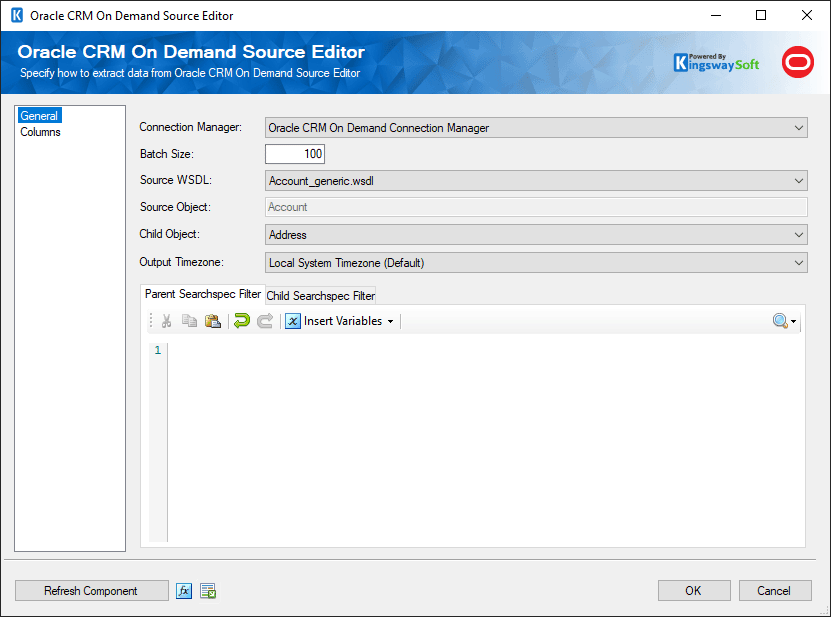Click the Find magnifier icon

(x=780, y=321)
